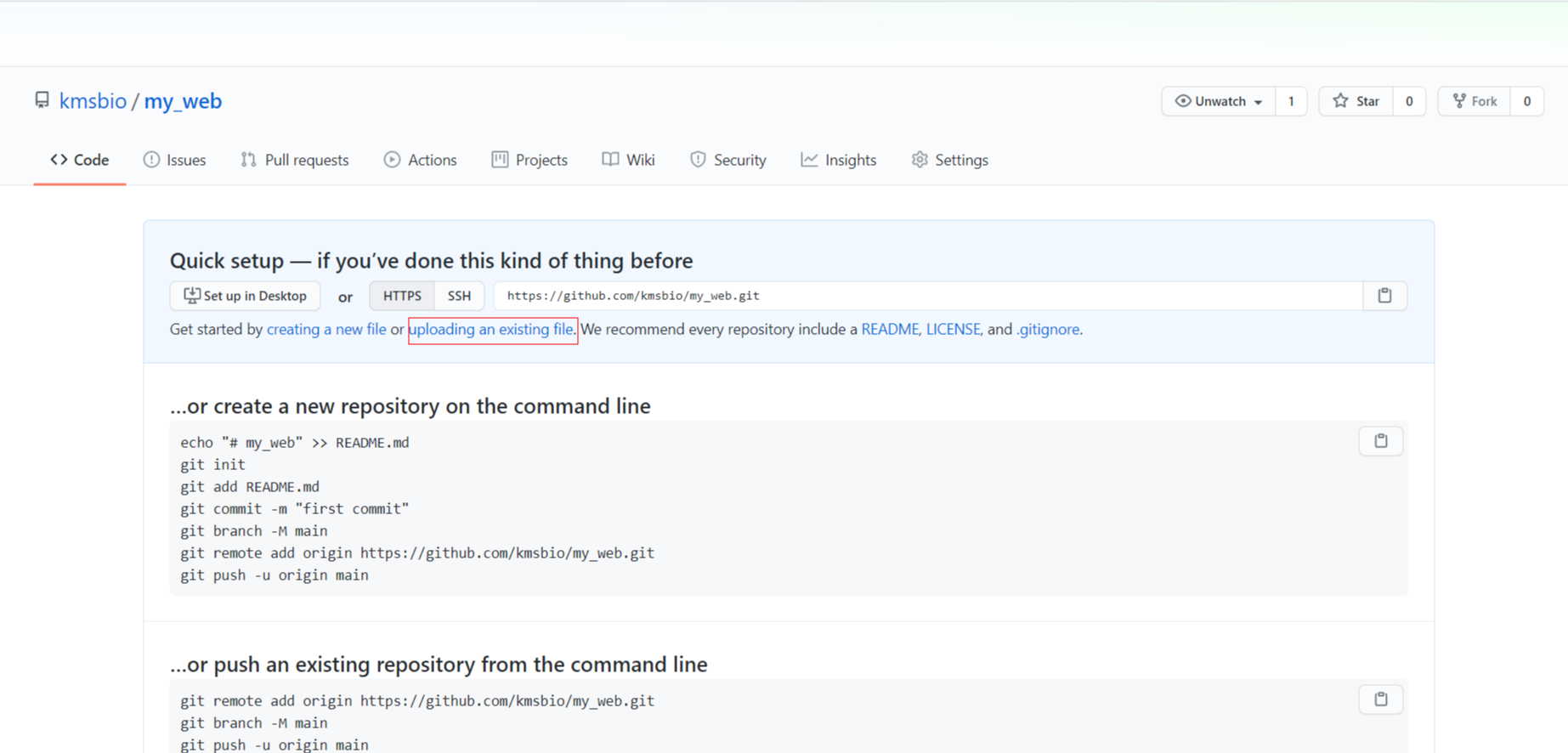Viewport: 1568px width, 753px height.
Task: Click Set up in Desktop button
Action: pyautogui.click(x=245, y=296)
